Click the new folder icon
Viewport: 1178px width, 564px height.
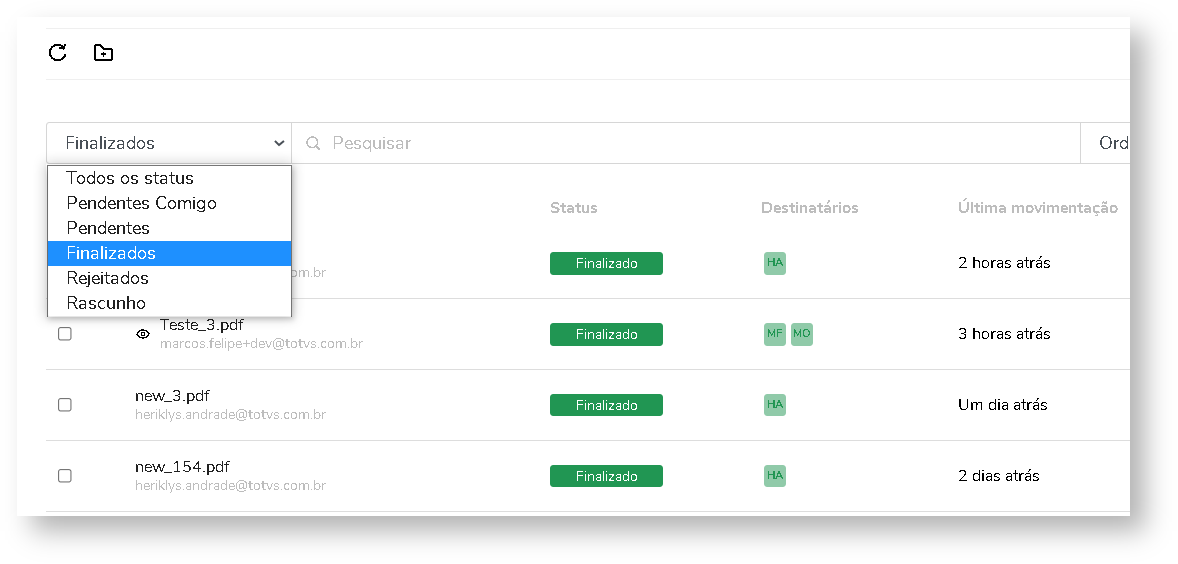(x=103, y=53)
